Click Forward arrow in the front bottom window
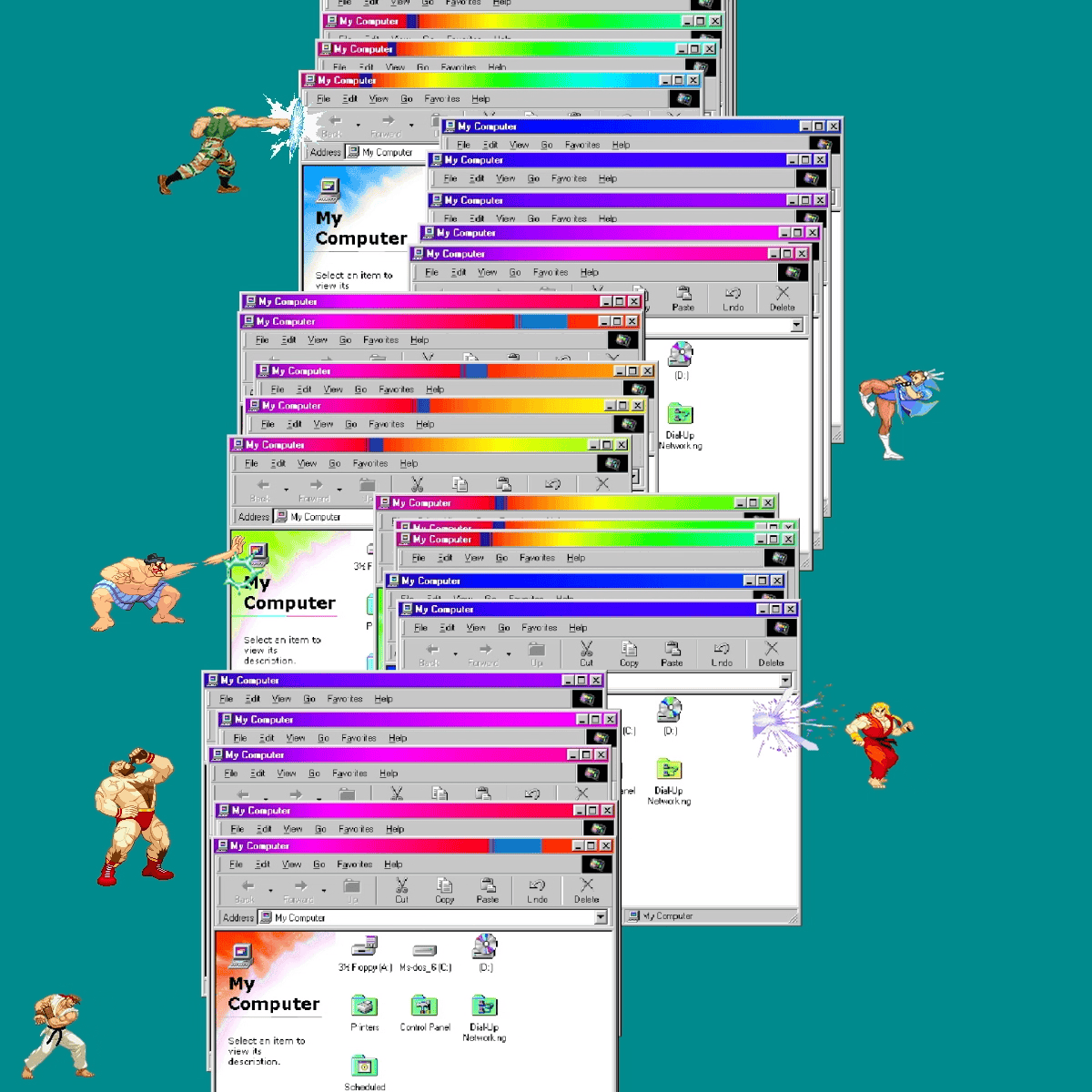The height and width of the screenshot is (1092, 1092). coord(299,890)
